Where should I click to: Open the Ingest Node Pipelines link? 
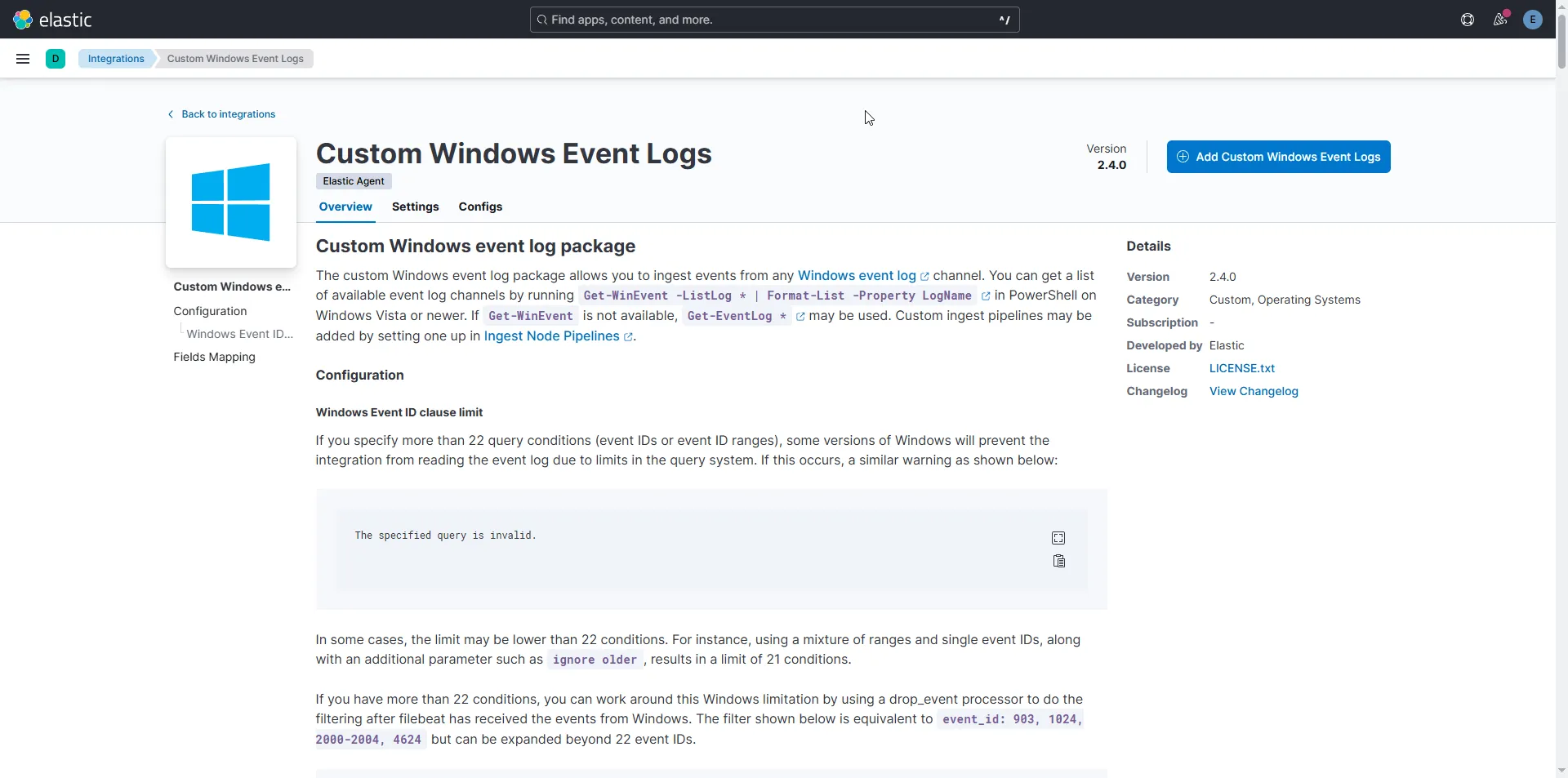pyautogui.click(x=552, y=336)
